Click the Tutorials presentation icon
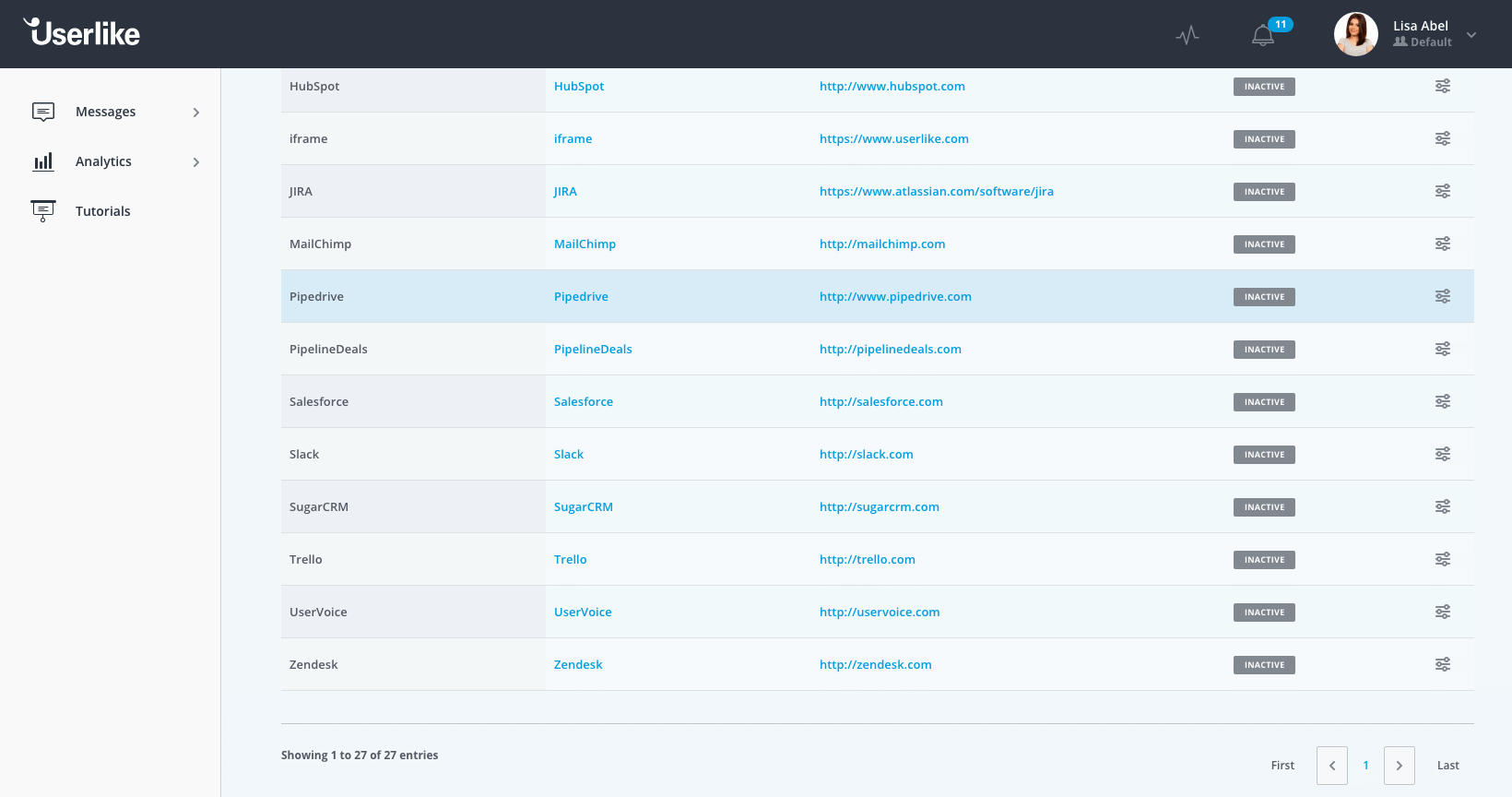 click(43, 211)
